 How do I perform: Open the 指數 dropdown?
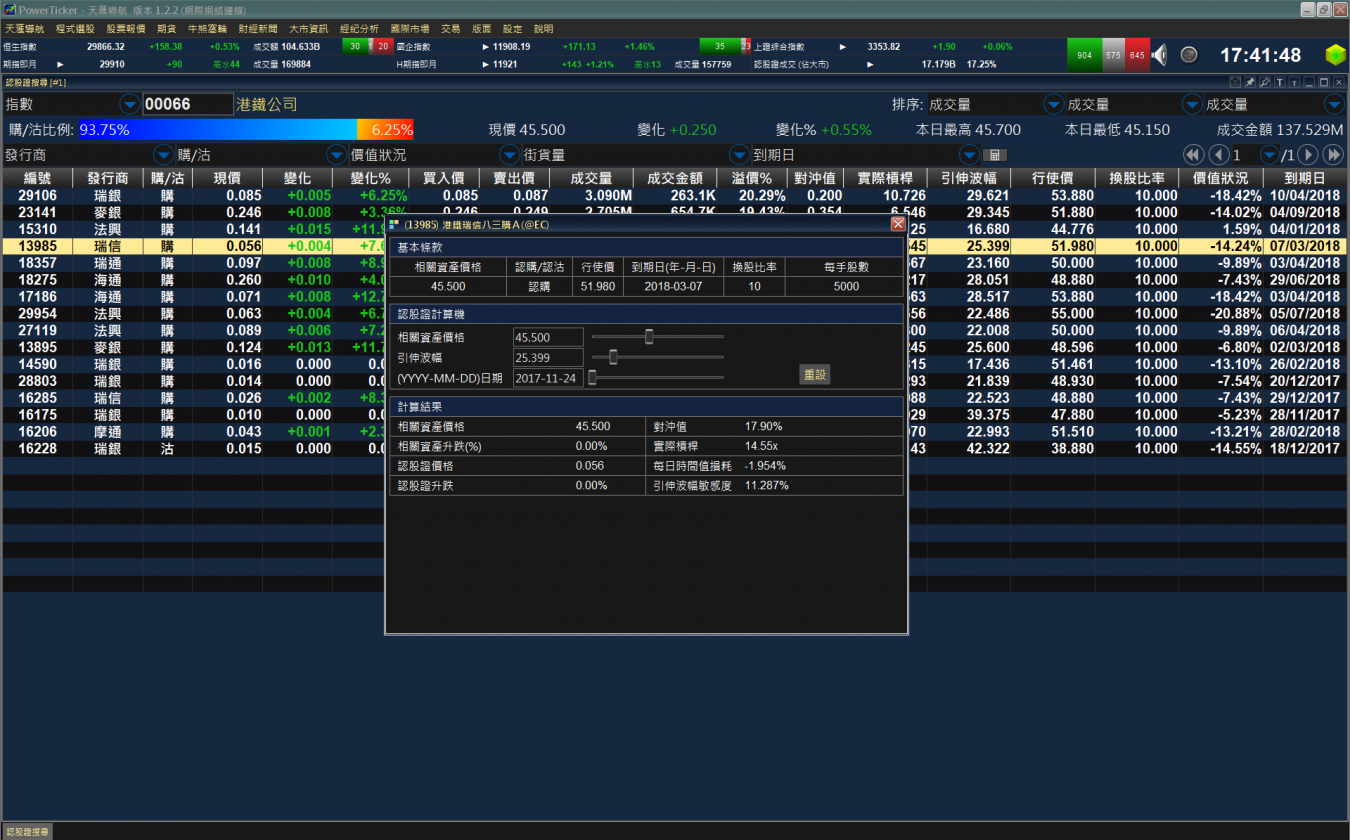(130, 104)
